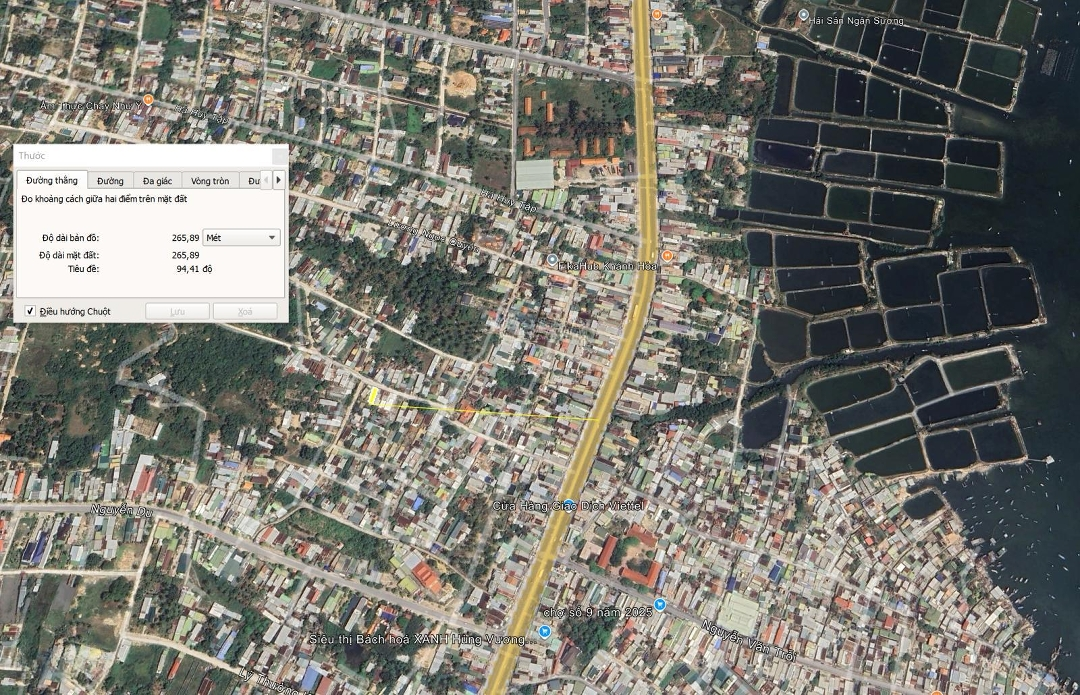Select the Cửa Hàng Giao Dịch Viettel marker
Screen dimensions: 1080x695
pyautogui.click(x=569, y=505)
